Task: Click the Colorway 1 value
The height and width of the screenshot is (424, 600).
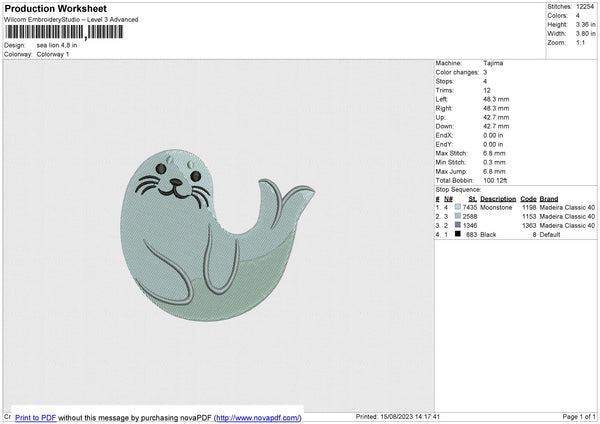Action: (x=54, y=54)
